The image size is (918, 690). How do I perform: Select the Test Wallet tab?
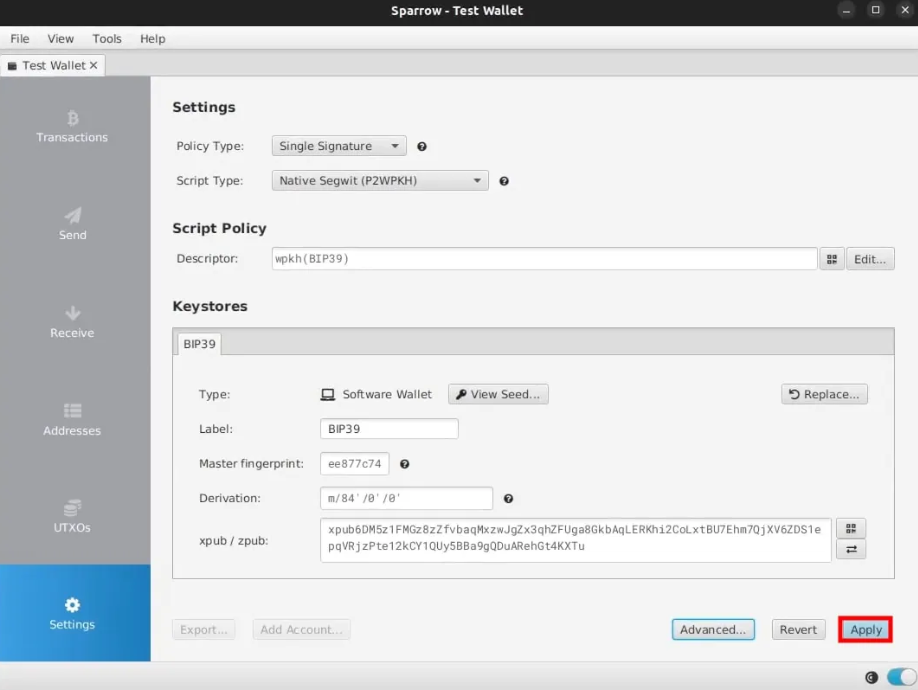click(53, 66)
